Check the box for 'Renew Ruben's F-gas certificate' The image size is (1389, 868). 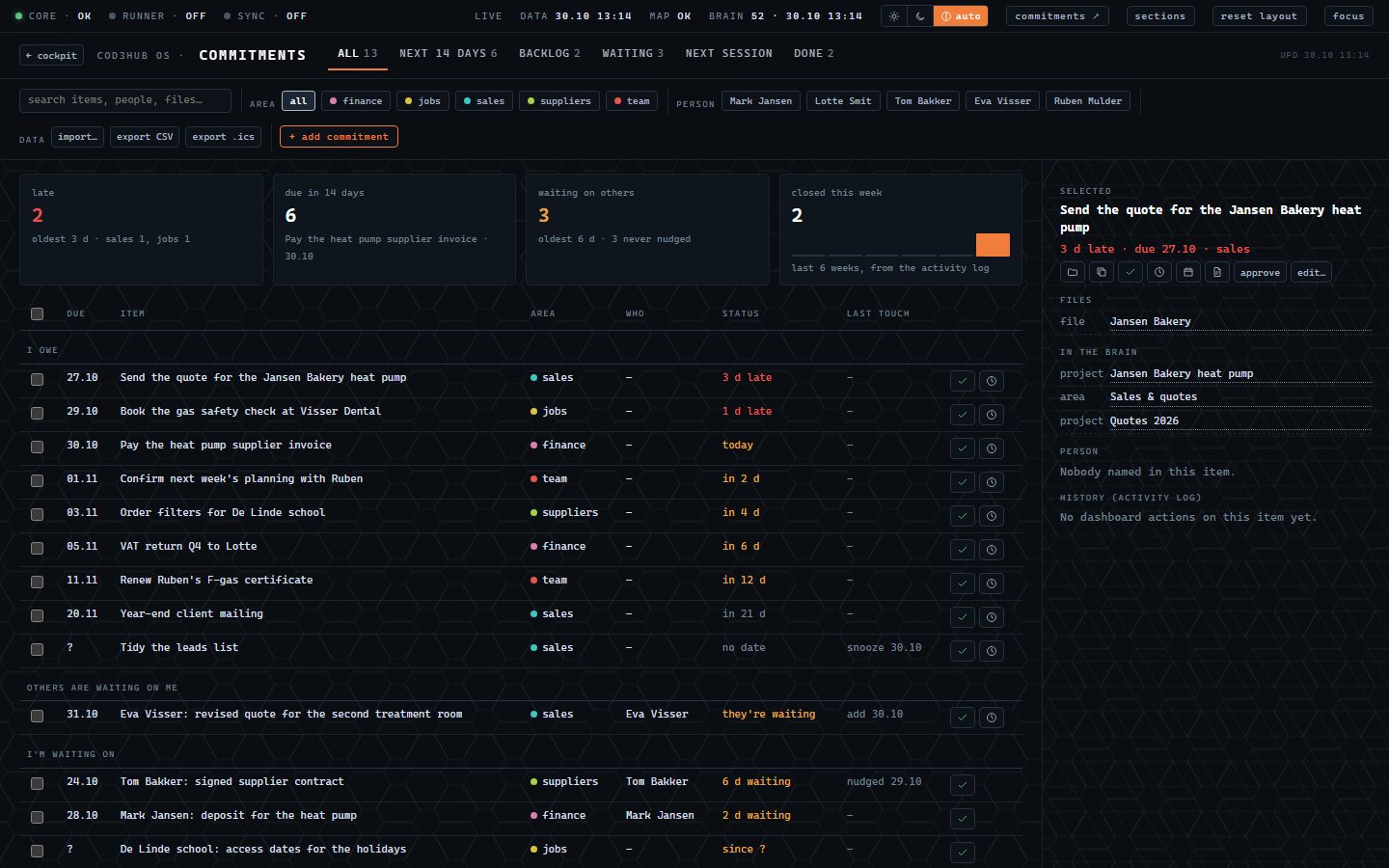click(x=37, y=582)
